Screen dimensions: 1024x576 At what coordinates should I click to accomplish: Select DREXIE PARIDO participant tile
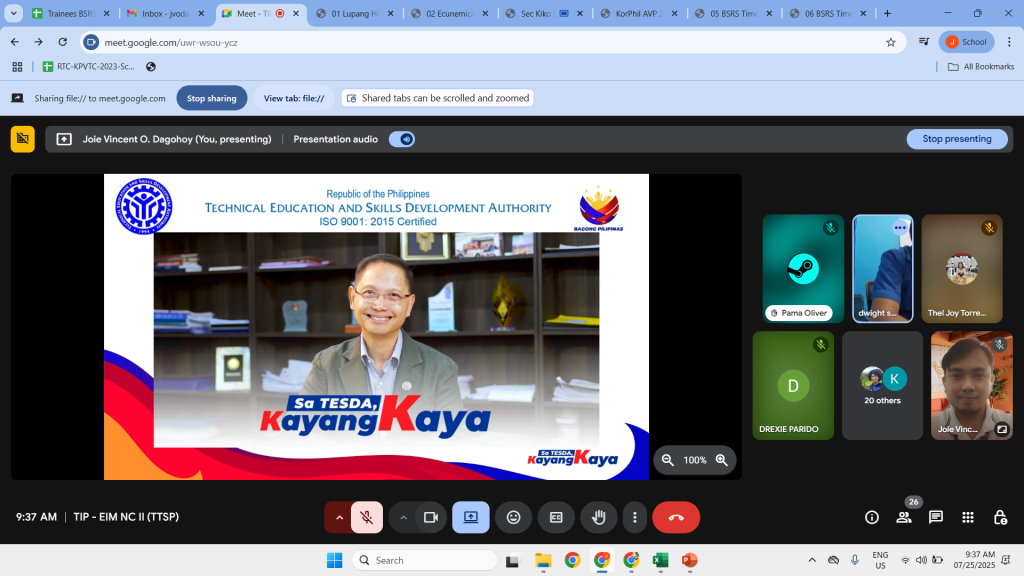pyautogui.click(x=793, y=385)
